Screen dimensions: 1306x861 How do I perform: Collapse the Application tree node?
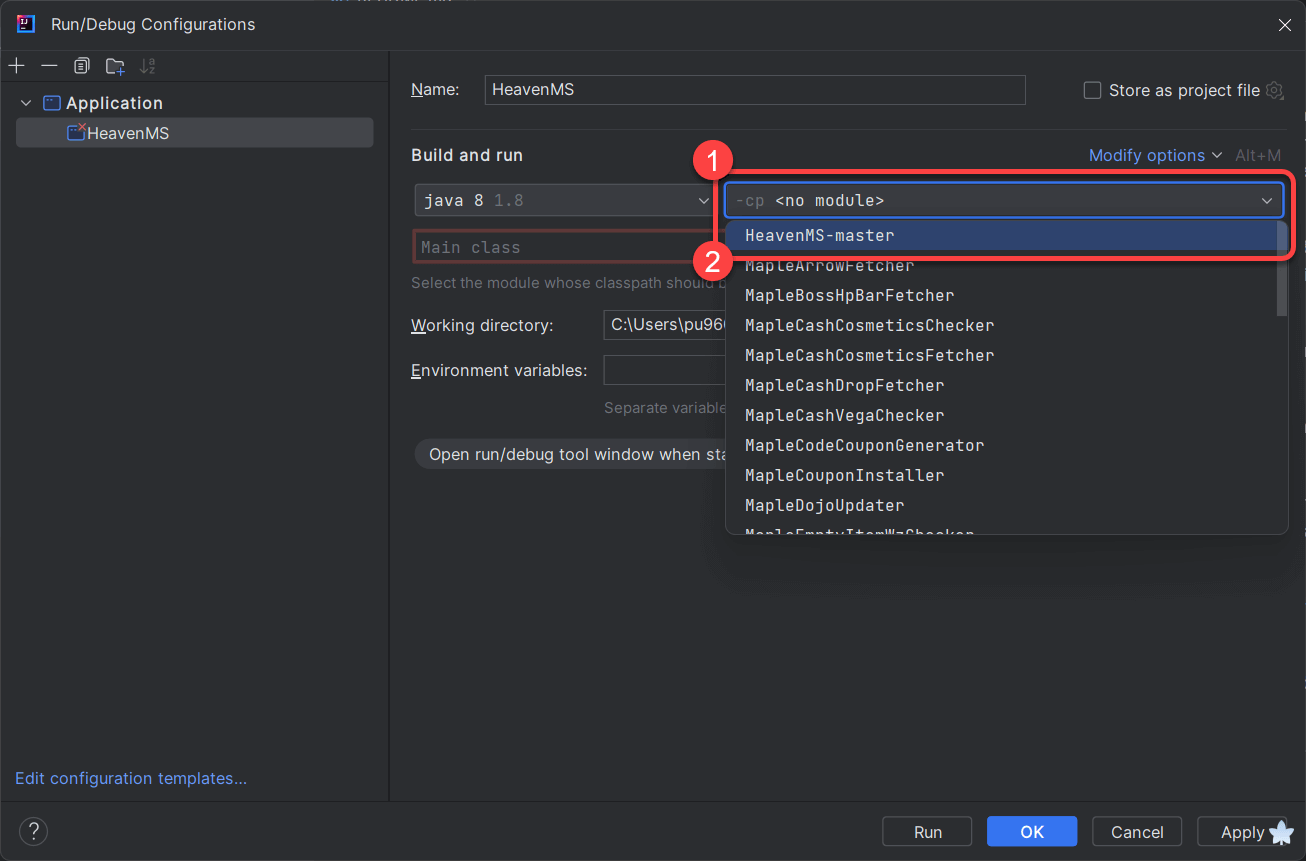click(x=26, y=103)
